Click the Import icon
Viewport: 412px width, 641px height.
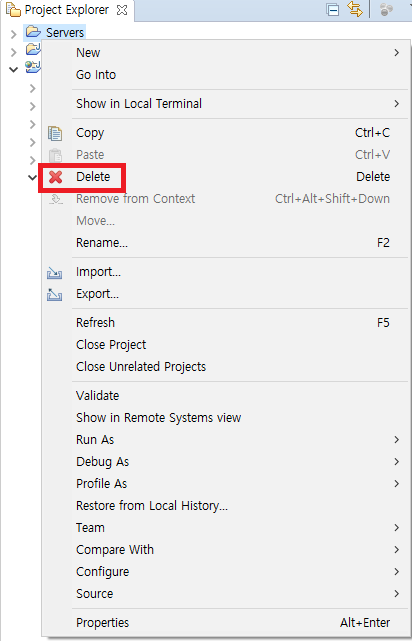click(54, 273)
